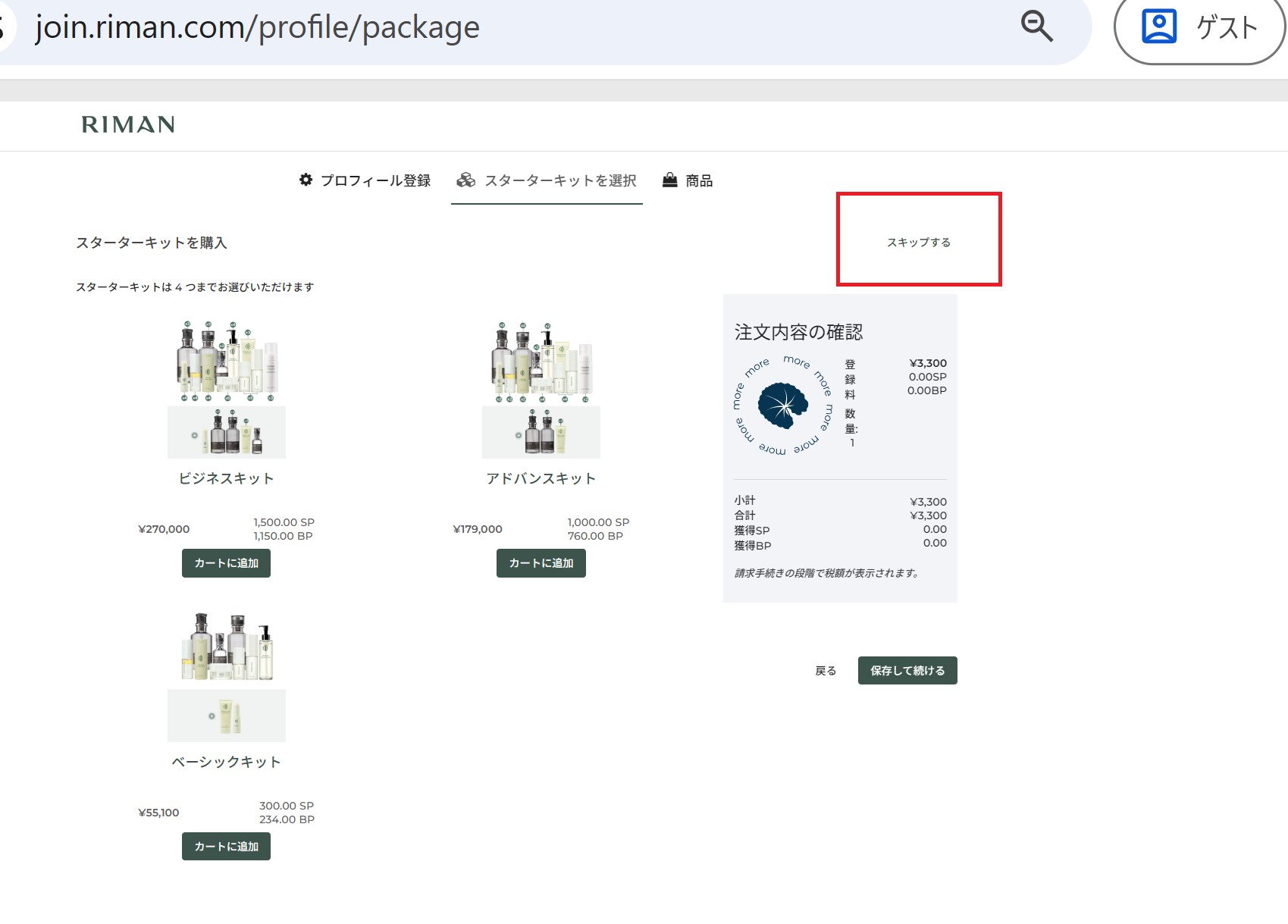The image size is (1288, 924).
Task: Switch to the プロフィール登録 tab
Action: 365,180
